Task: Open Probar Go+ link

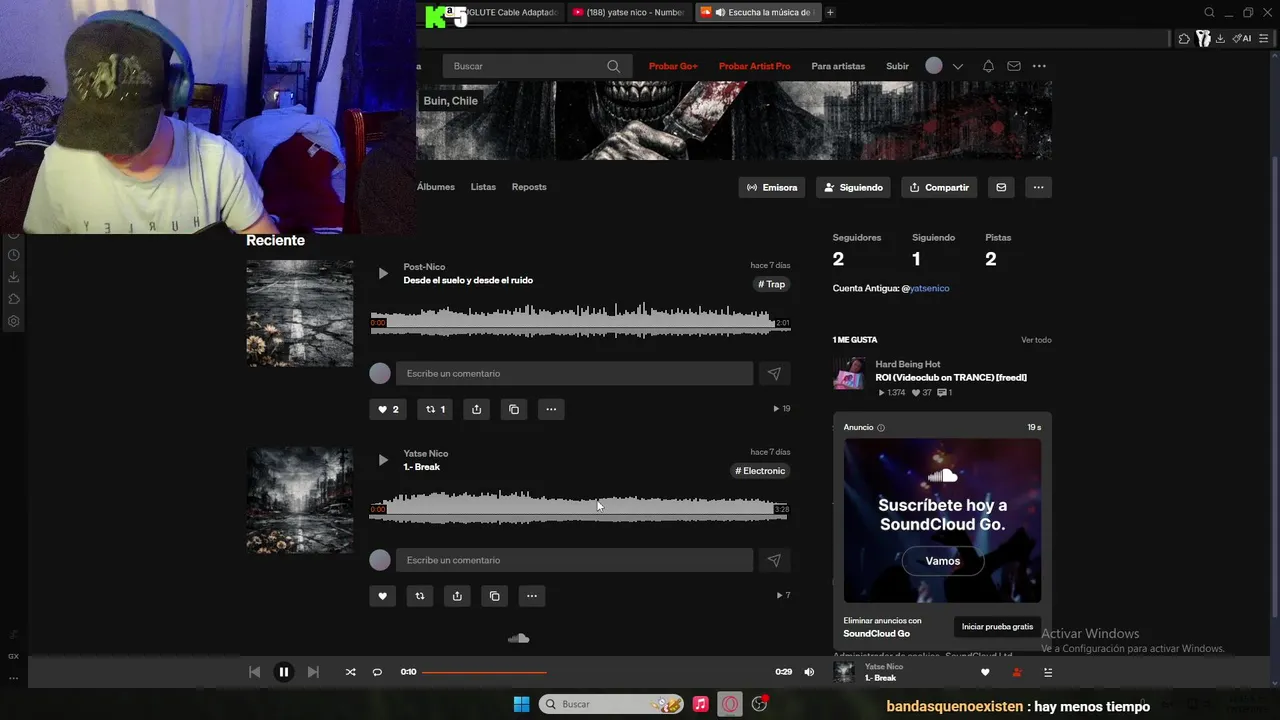Action: click(x=673, y=66)
